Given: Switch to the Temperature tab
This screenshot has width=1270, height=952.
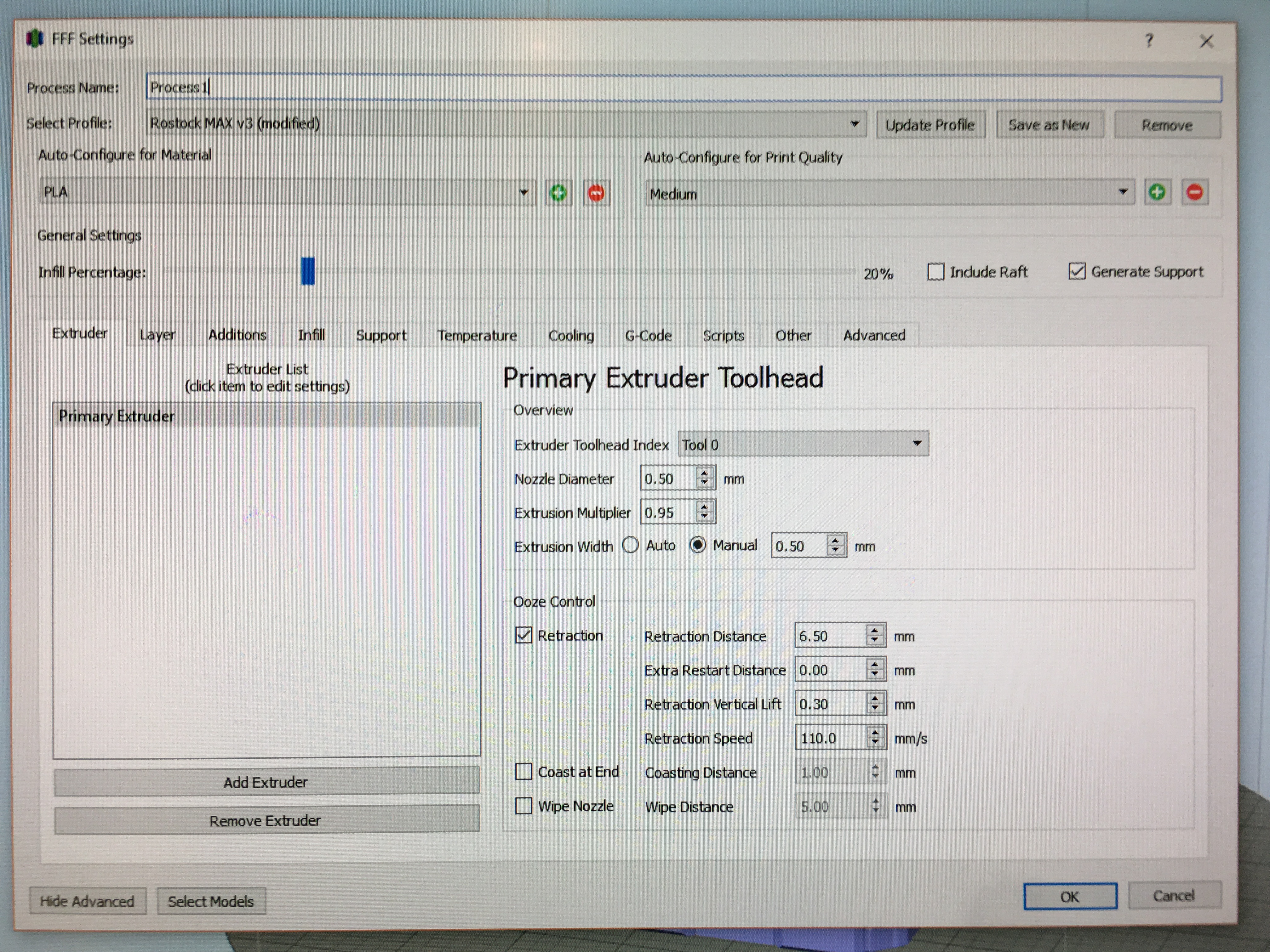Looking at the screenshot, I should click(477, 335).
